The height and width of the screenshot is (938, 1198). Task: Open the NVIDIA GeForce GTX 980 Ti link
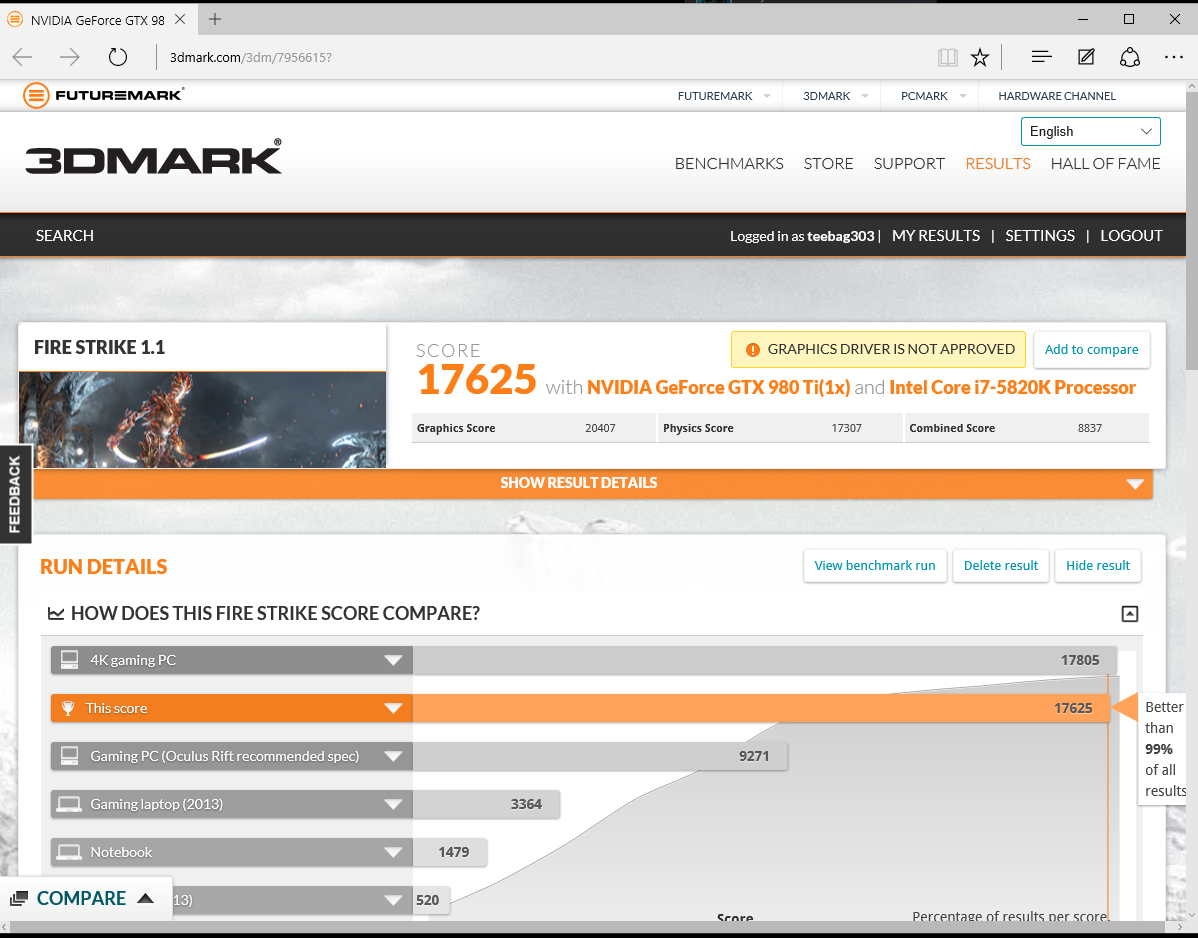[x=718, y=387]
